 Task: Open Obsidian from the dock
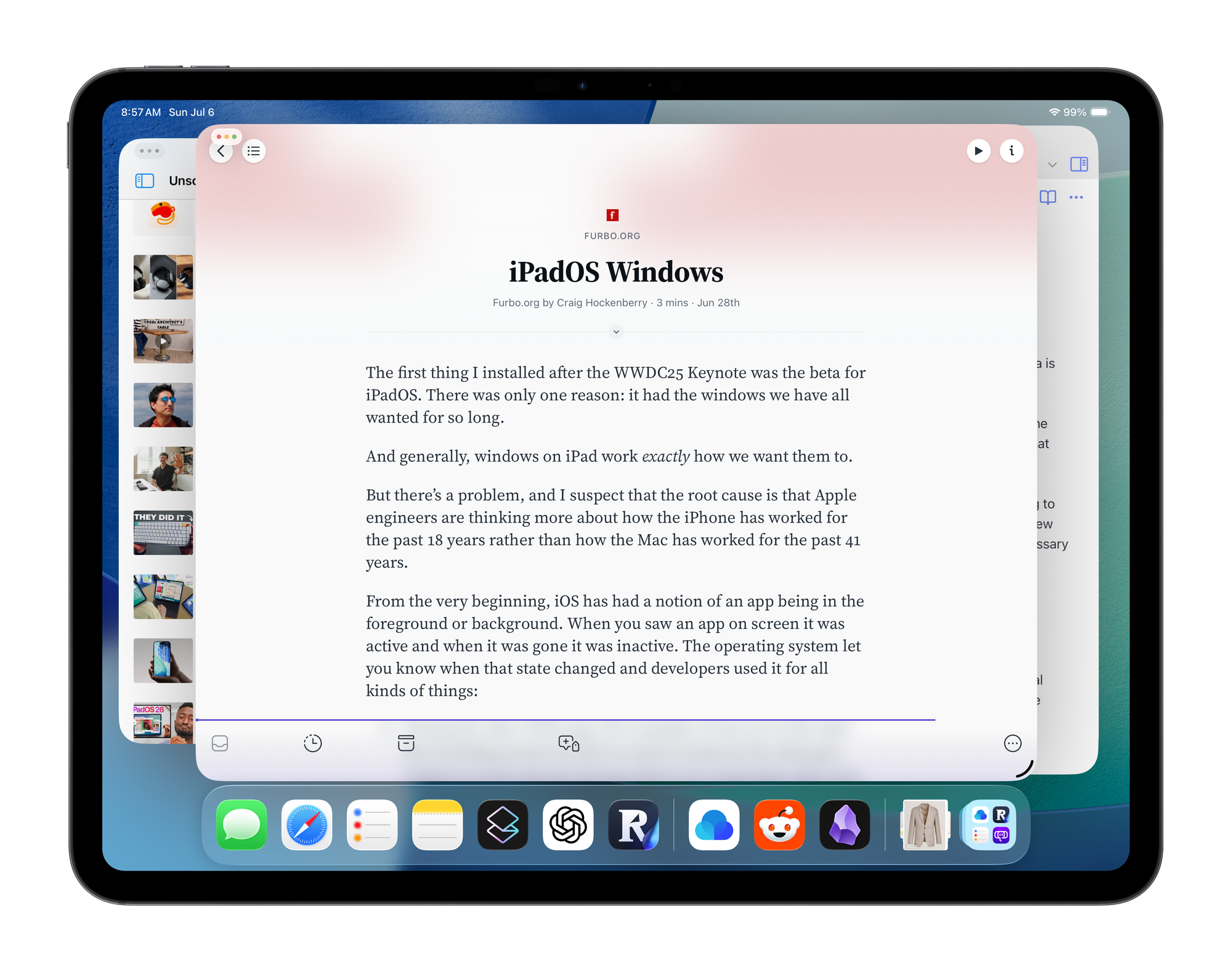pos(845,825)
